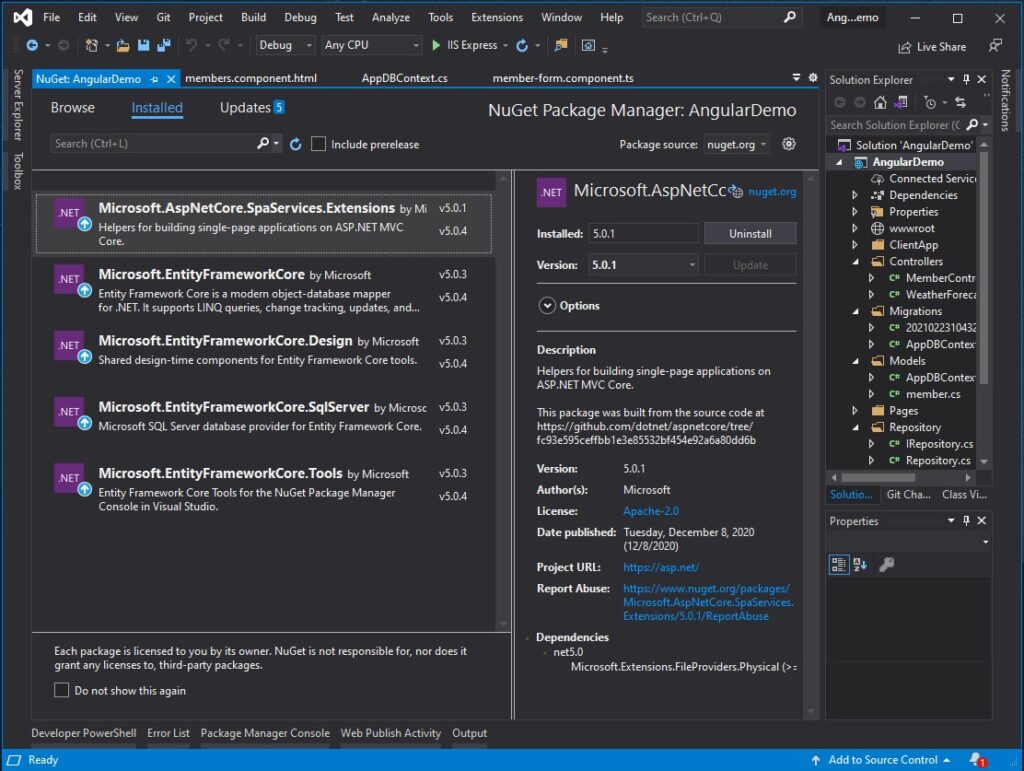Image resolution: width=1024 pixels, height=771 pixels.
Task: Click the Open File folder icon
Action: pyautogui.click(x=123, y=45)
